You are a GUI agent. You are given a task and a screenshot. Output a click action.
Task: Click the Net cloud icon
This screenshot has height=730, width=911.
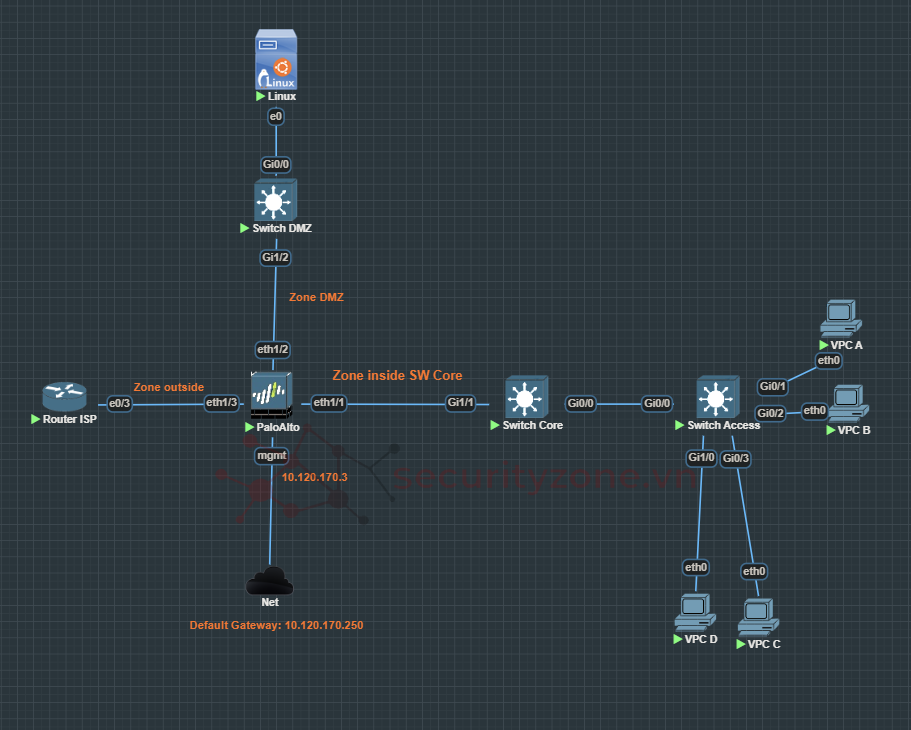coord(270,581)
